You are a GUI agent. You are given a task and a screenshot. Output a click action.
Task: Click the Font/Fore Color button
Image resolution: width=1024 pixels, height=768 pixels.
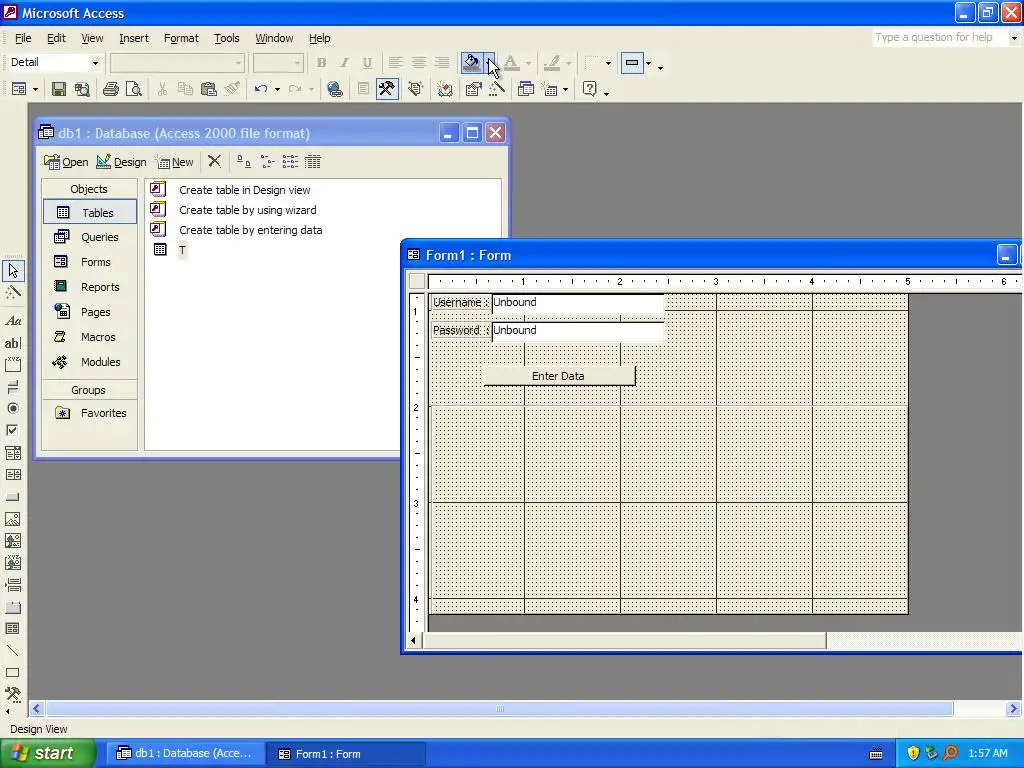tap(511, 63)
